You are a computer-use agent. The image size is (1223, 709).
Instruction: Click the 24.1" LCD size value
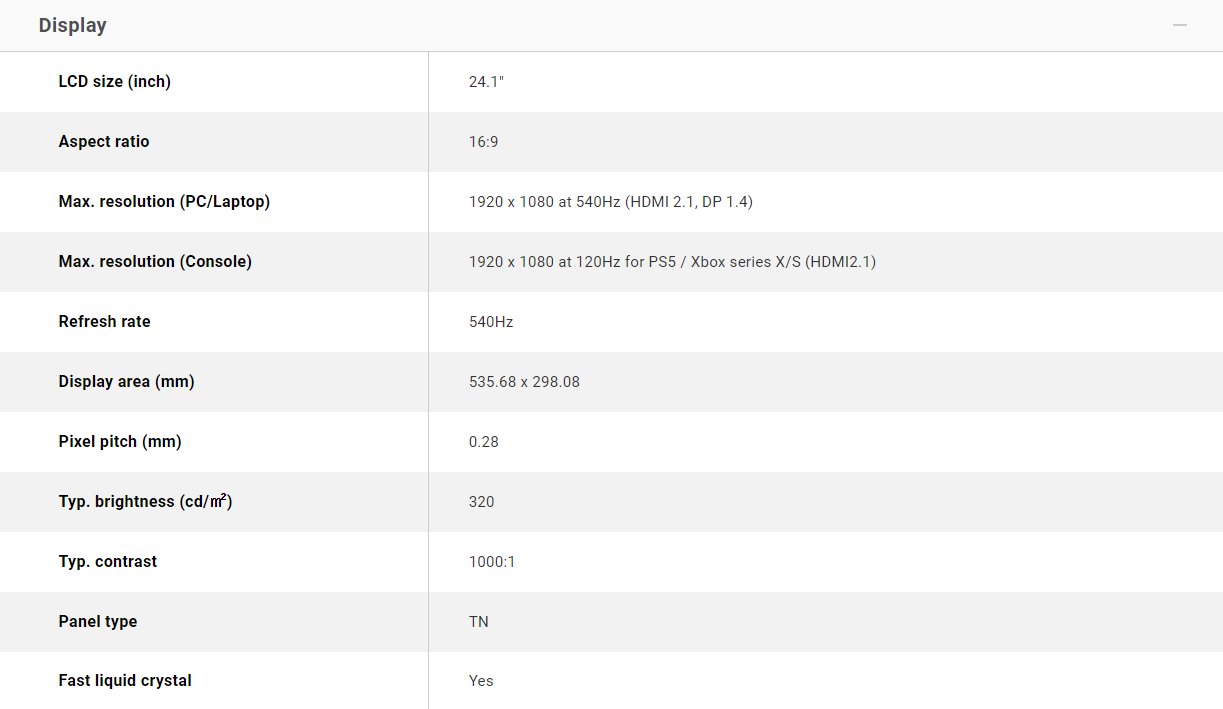coord(486,81)
